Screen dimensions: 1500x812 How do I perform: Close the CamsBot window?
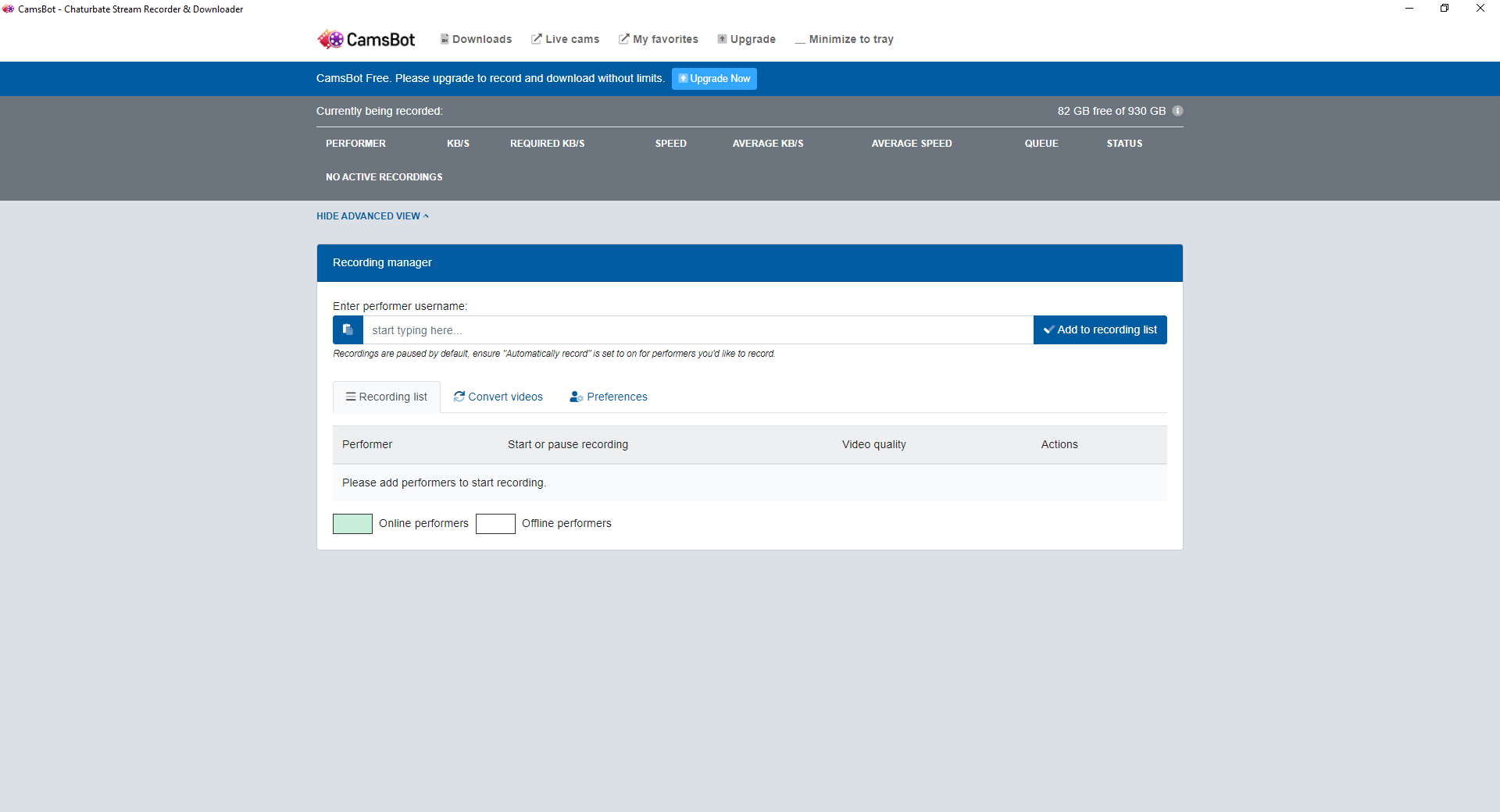coord(1480,9)
